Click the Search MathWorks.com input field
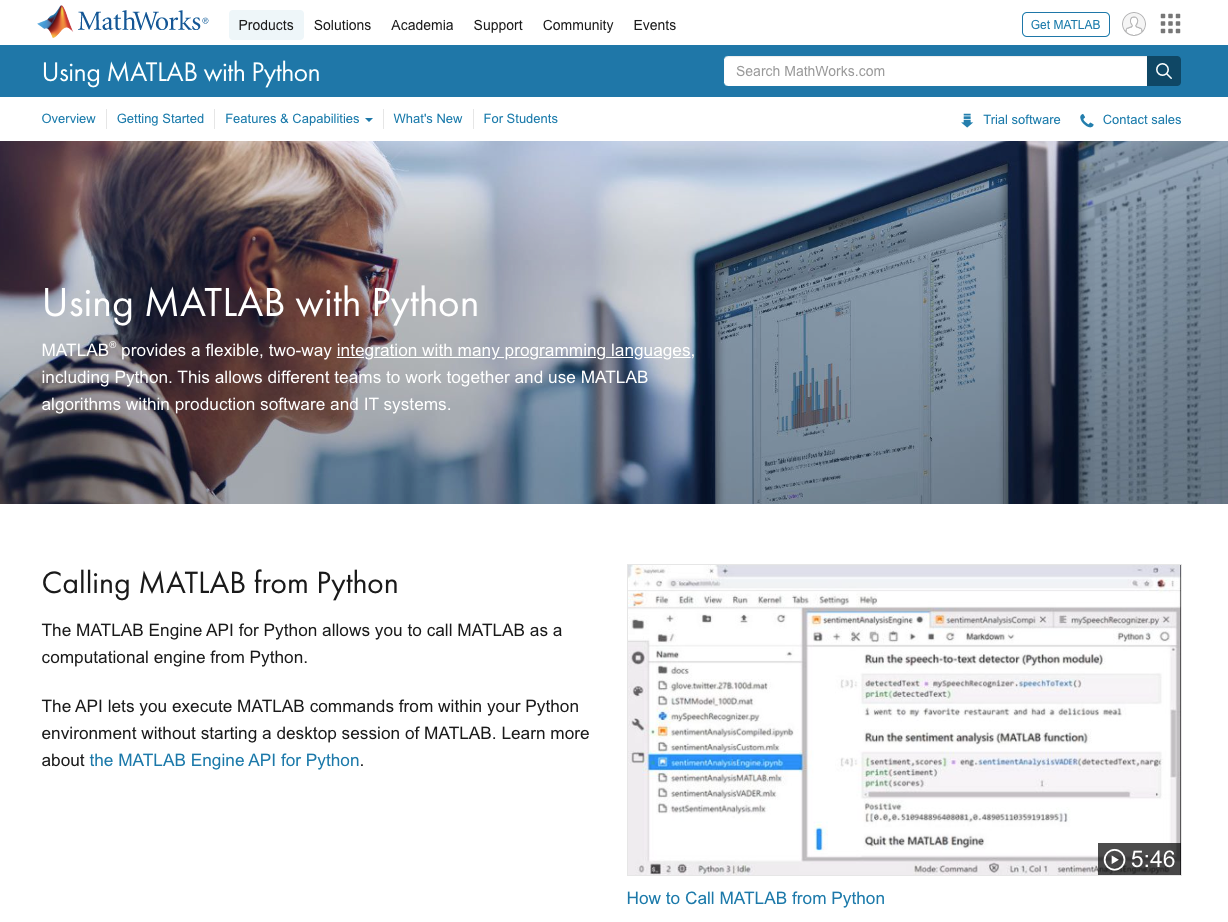Image resolution: width=1228 pixels, height=922 pixels. click(935, 71)
